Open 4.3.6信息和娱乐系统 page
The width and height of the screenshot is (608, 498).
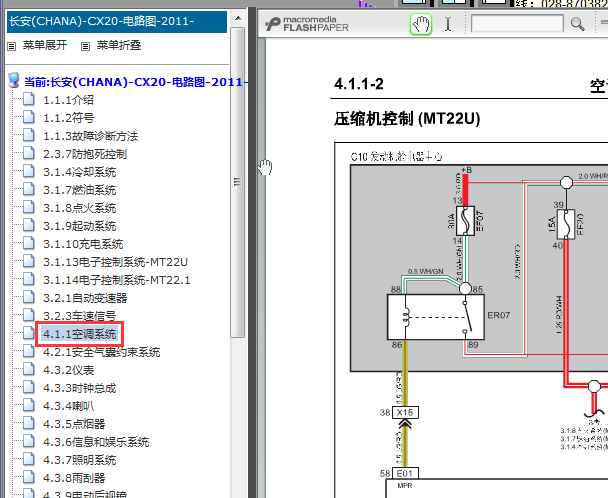pyautogui.click(x=96, y=442)
